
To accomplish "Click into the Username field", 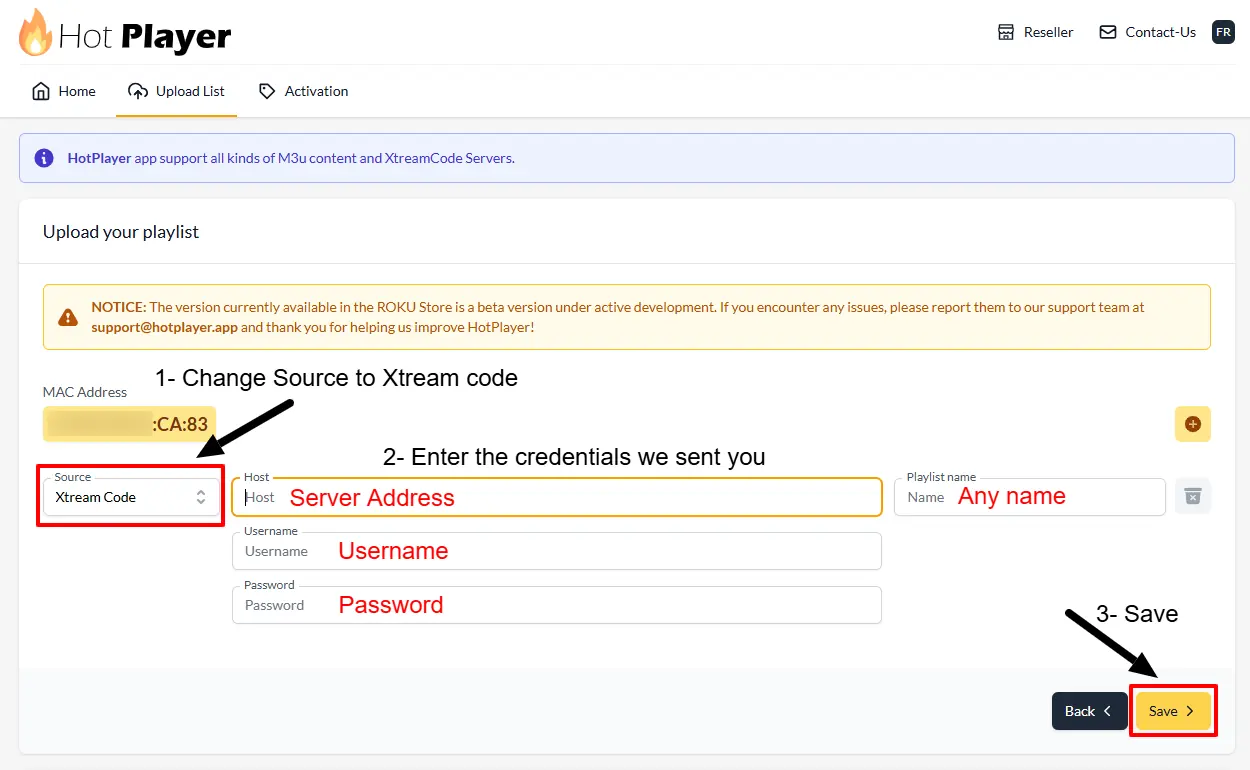I will pos(557,551).
